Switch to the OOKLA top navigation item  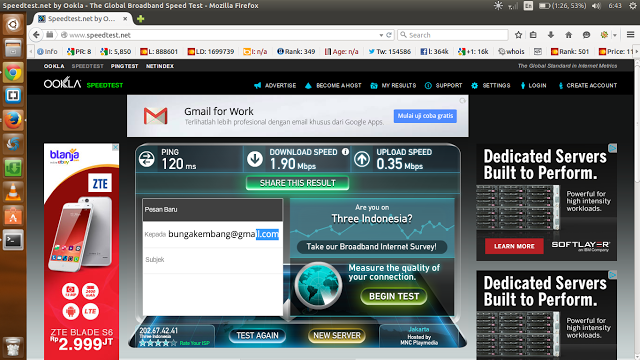click(54, 66)
